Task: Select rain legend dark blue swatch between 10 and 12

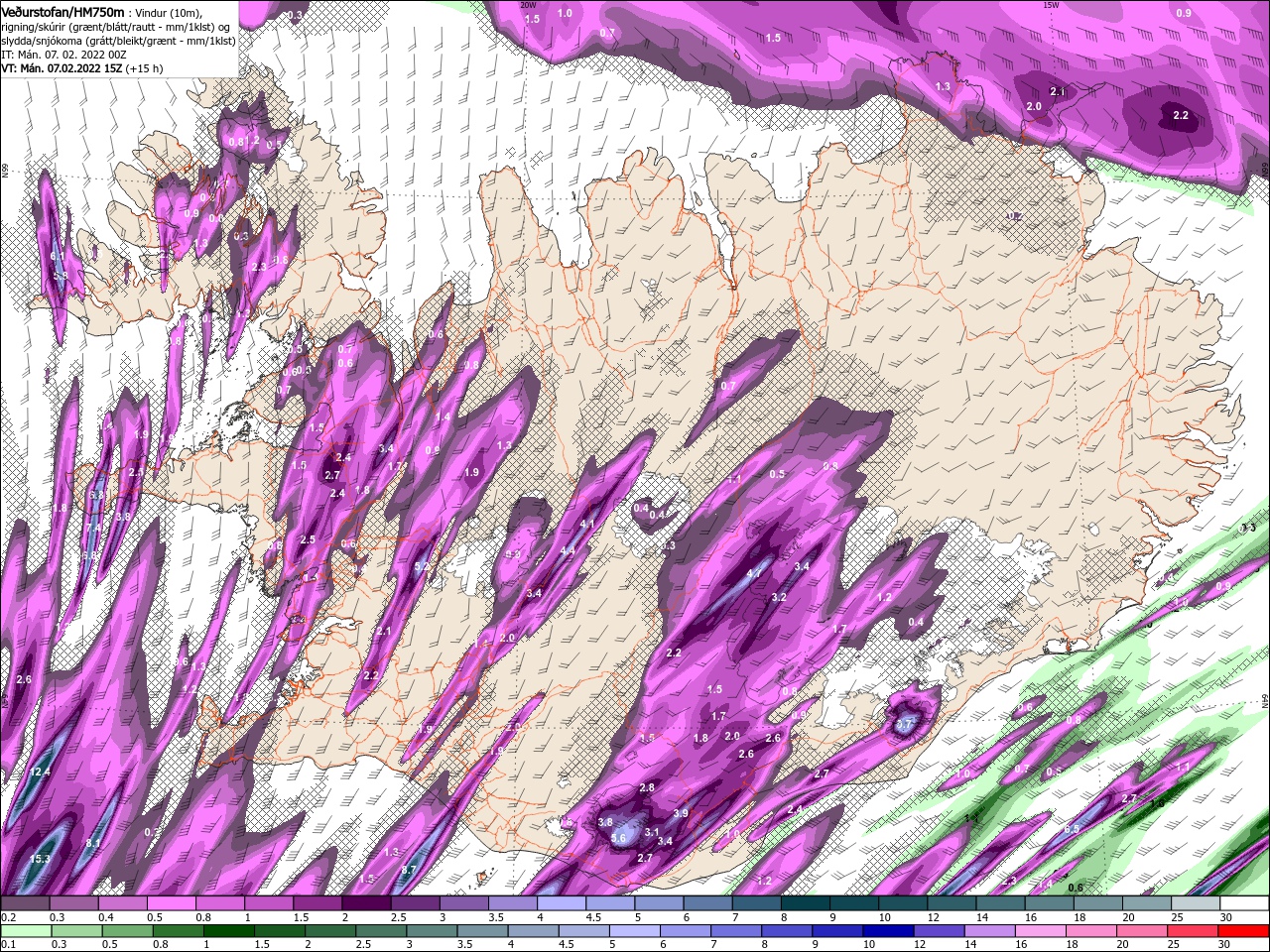Action: (x=890, y=931)
